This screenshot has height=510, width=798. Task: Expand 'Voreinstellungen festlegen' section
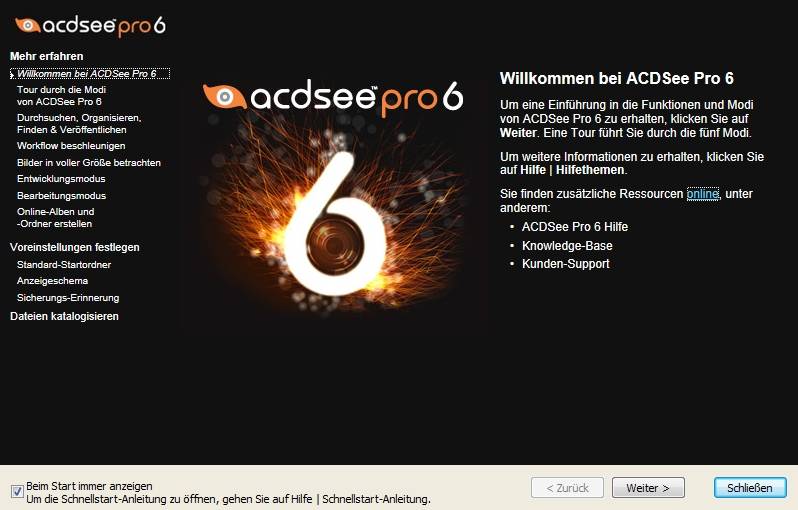point(74,247)
